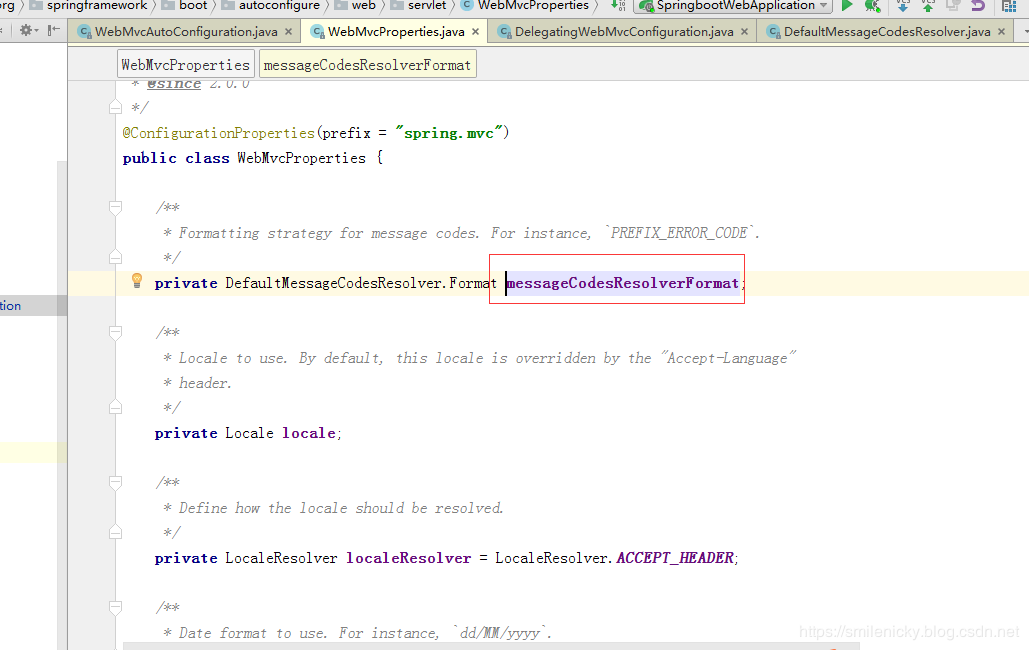Click the messageCodesResolverFormat breadcrumb button

tap(368, 65)
